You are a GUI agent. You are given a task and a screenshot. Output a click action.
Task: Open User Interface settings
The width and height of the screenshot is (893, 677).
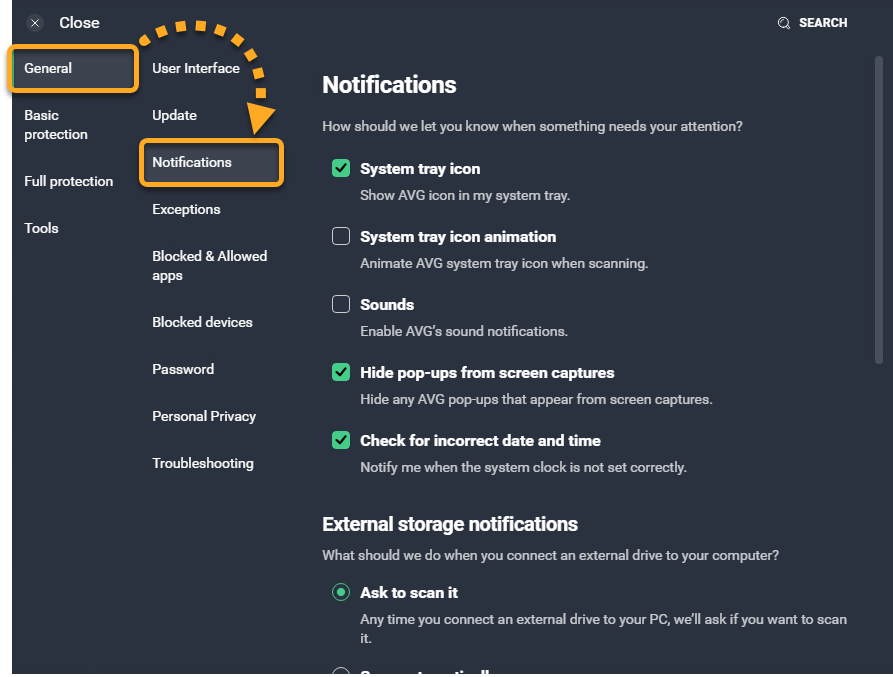[x=196, y=69]
